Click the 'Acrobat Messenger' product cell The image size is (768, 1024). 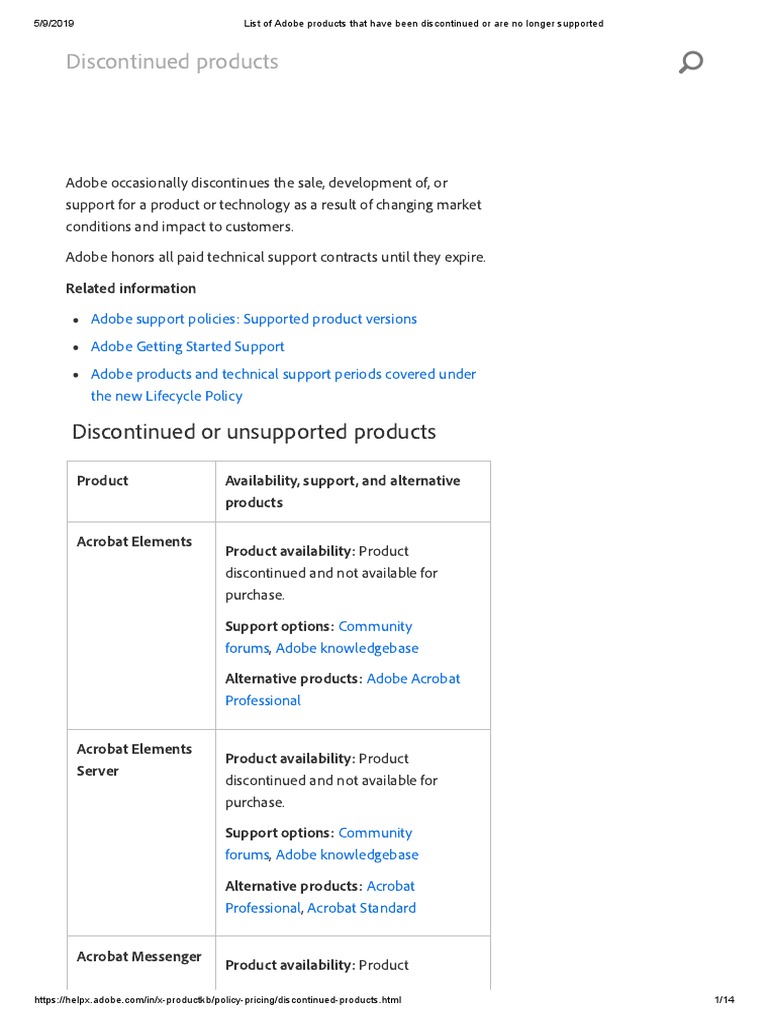[139, 957]
